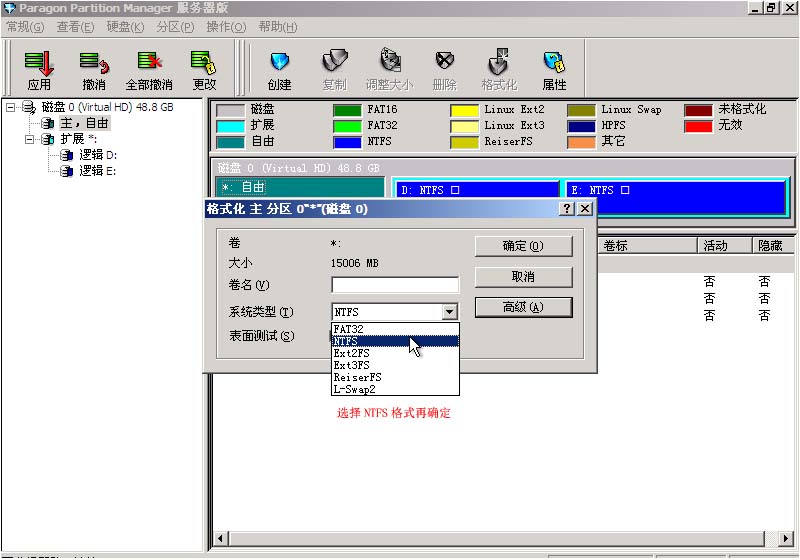Open the 帮助(H) menu
This screenshot has height=560, width=800.
coord(278,27)
